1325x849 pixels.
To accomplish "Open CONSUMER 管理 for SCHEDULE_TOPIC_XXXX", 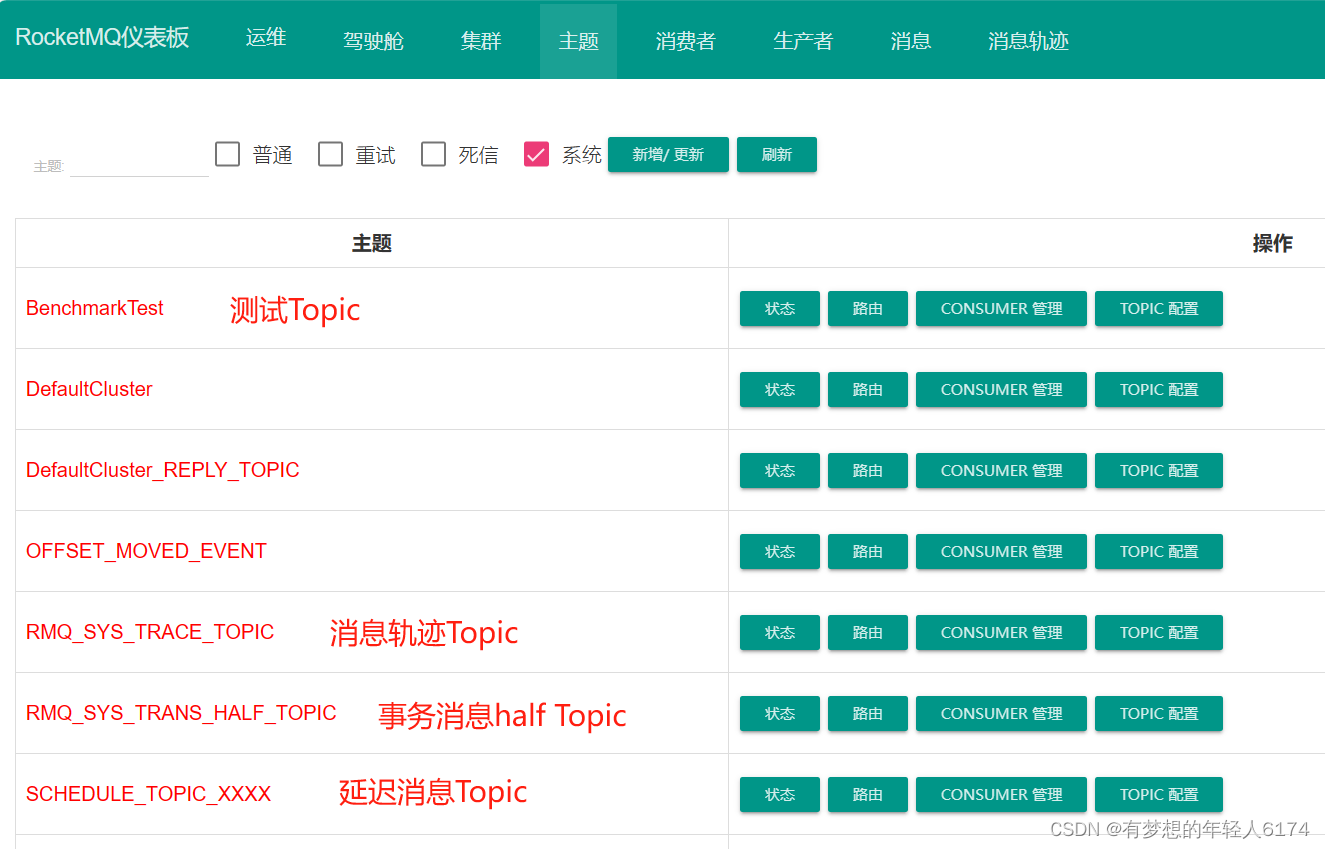I will (1001, 795).
